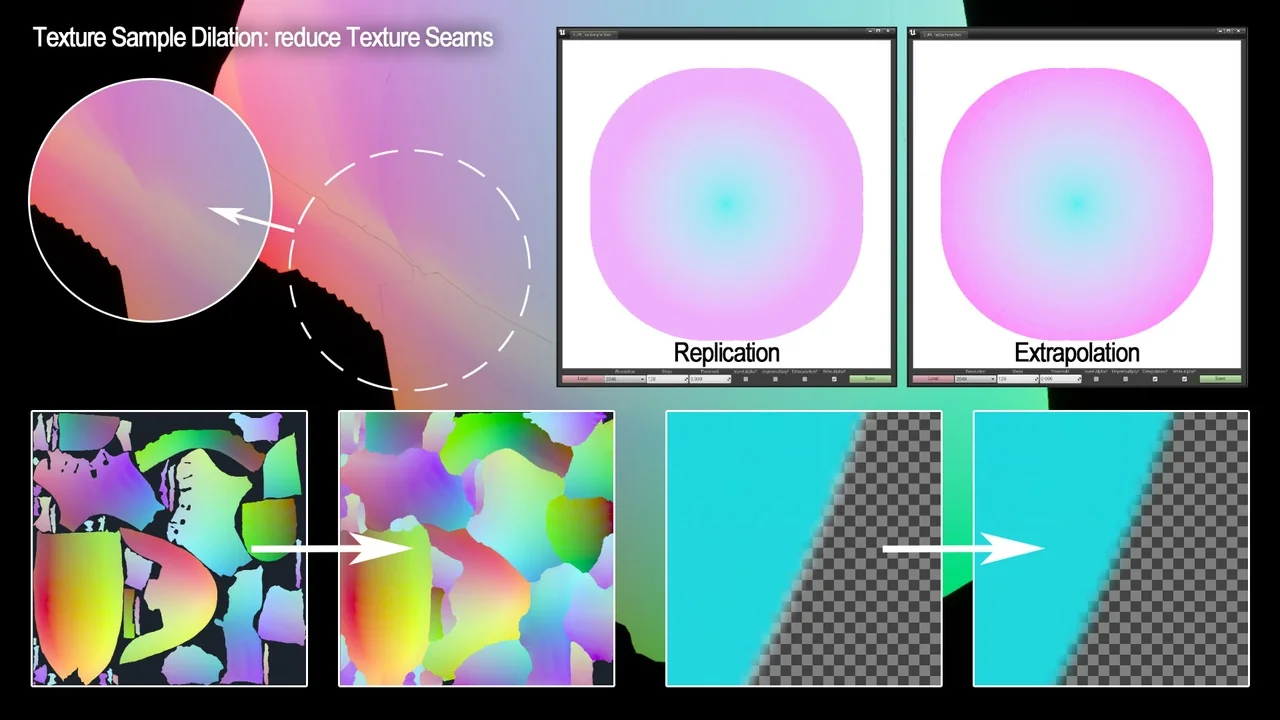The image size is (1280, 720).
Task: Click the undilated UV atlas texture thumbnail
Action: pos(169,548)
